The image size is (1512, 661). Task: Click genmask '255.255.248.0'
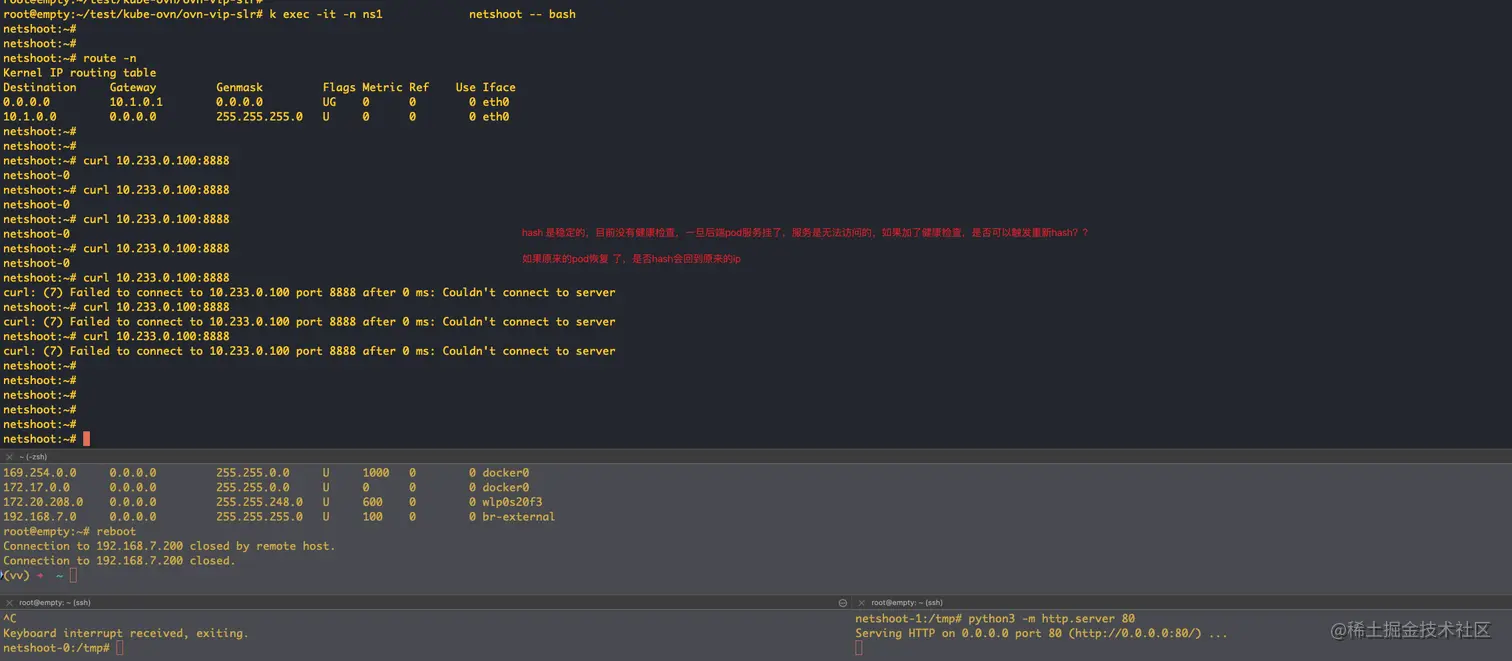[x=260, y=502]
